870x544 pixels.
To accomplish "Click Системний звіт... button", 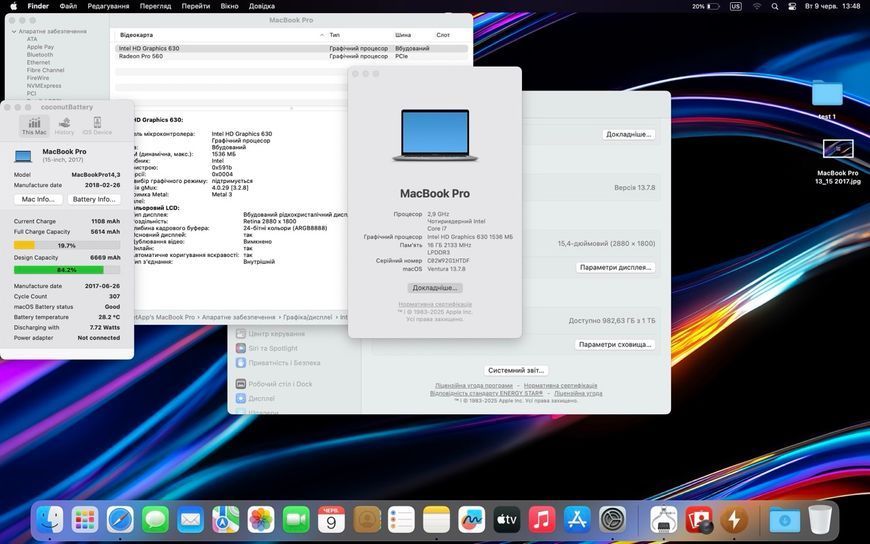I will click(517, 370).
